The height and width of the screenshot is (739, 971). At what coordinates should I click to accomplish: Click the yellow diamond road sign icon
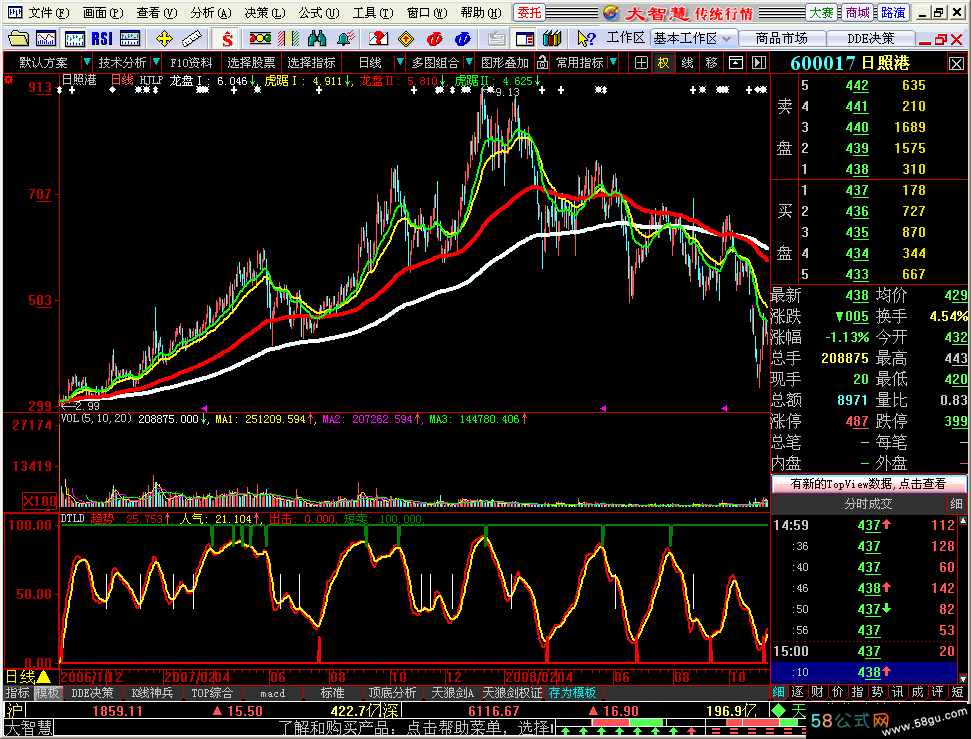click(406, 38)
